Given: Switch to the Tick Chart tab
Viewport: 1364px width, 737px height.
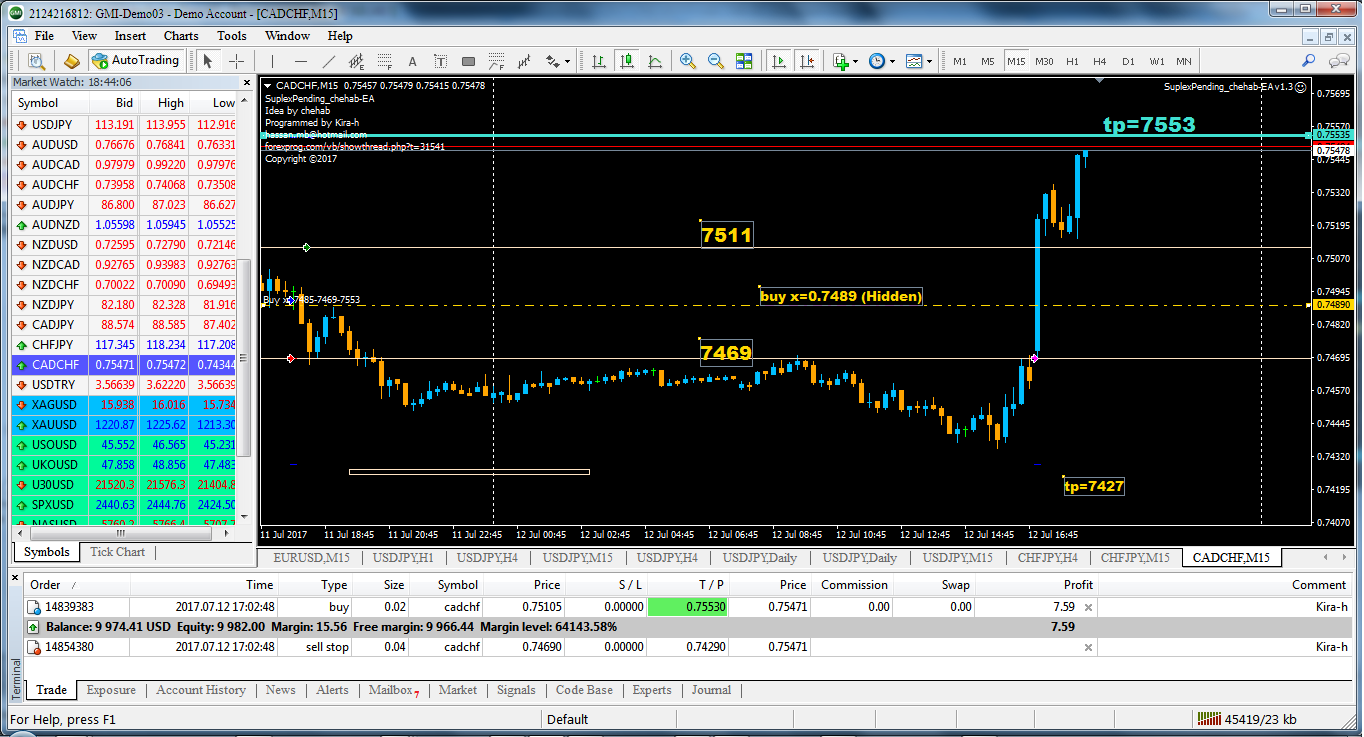Looking at the screenshot, I should coord(117,552).
